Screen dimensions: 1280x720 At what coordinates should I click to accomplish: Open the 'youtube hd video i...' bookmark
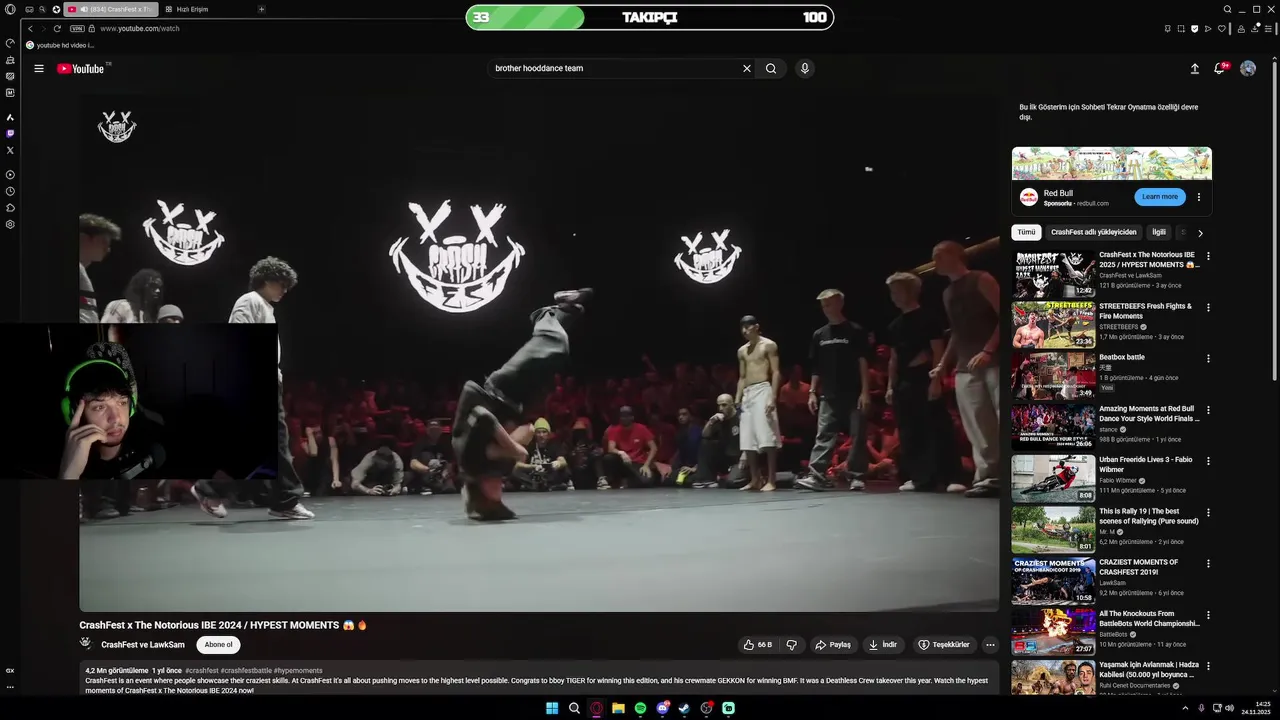(x=60, y=45)
